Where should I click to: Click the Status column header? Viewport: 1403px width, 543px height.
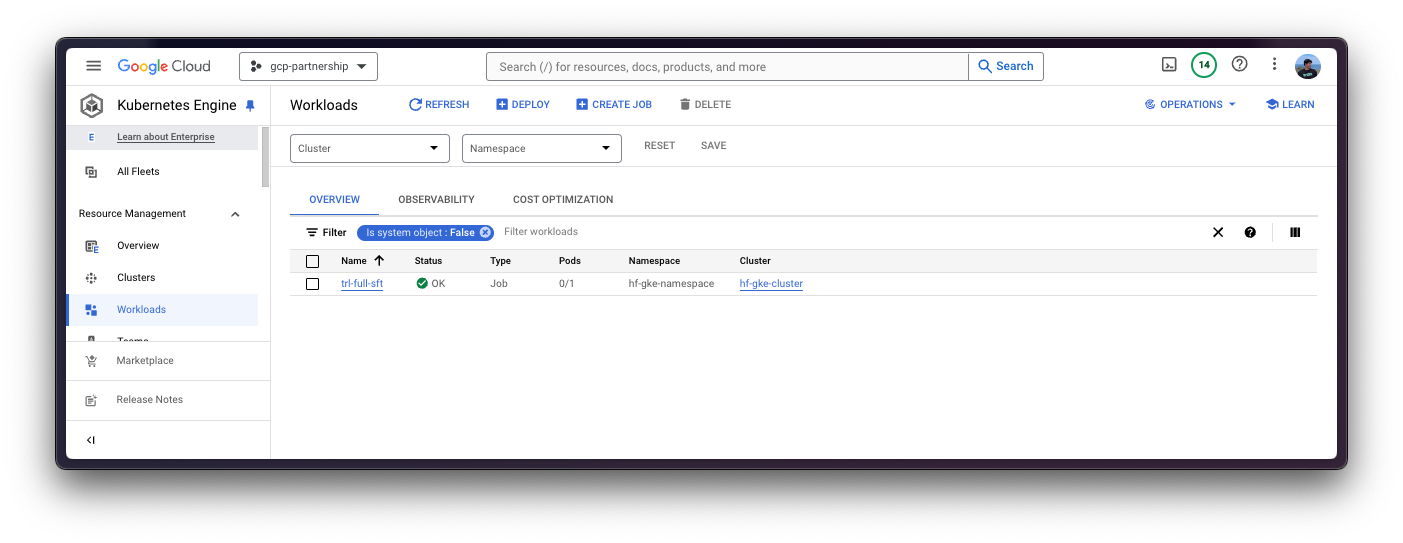click(428, 261)
